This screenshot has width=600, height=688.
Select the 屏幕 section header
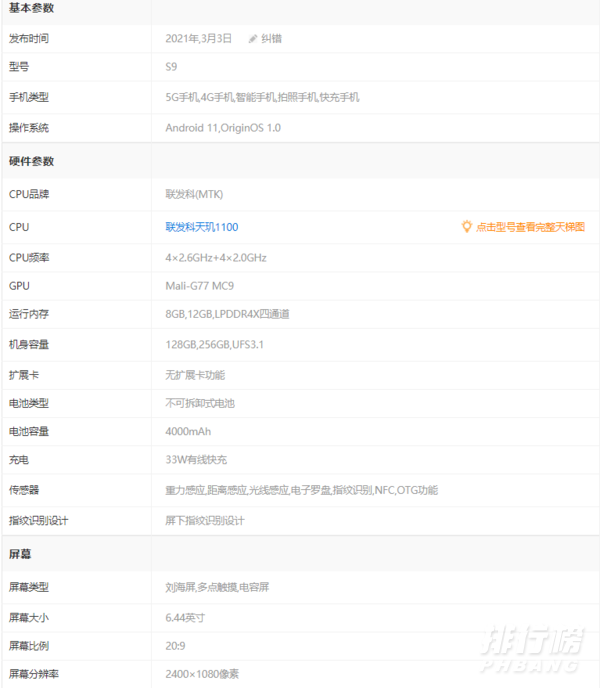pyautogui.click(x=20, y=554)
